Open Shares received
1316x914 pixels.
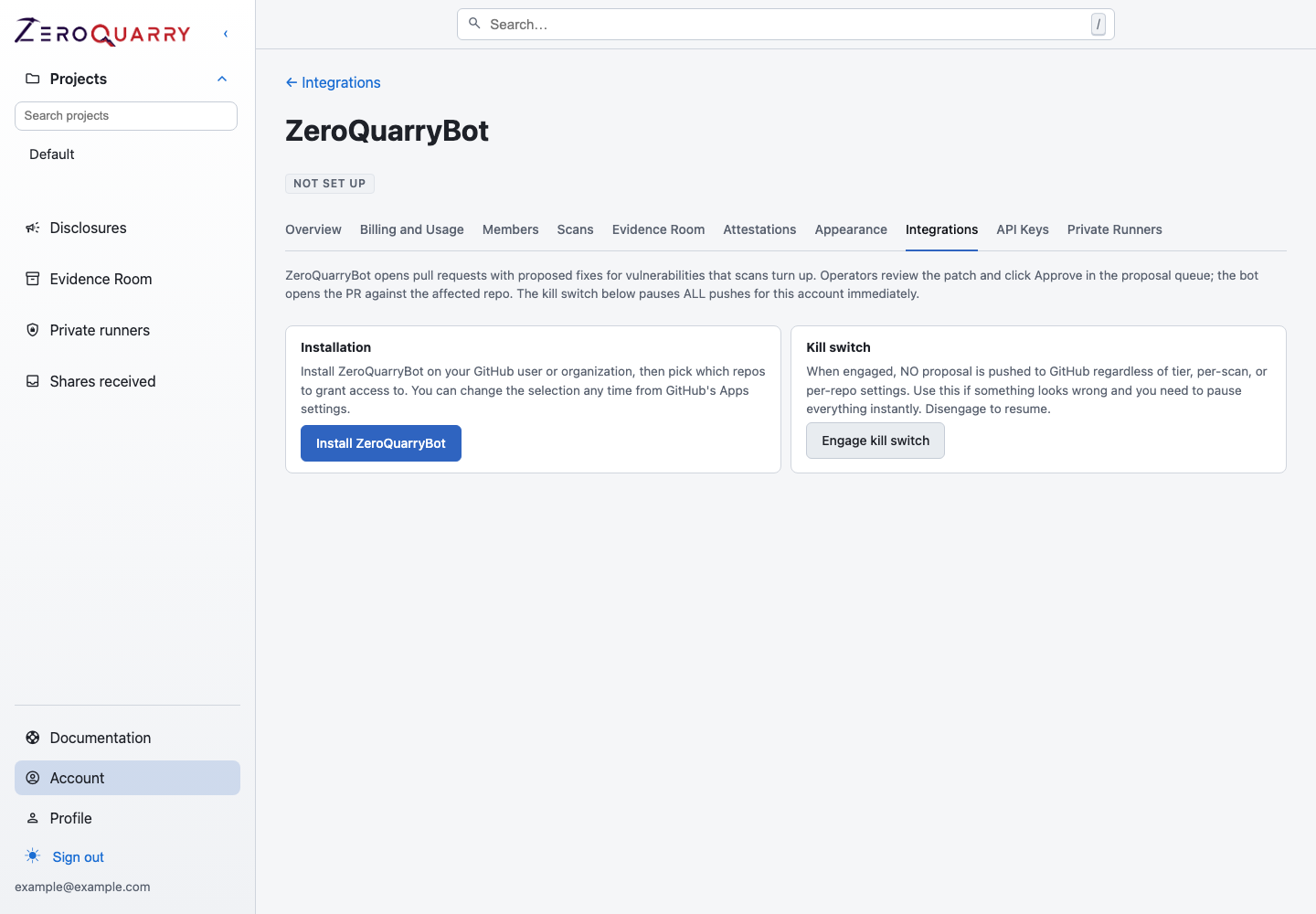[x=102, y=381]
